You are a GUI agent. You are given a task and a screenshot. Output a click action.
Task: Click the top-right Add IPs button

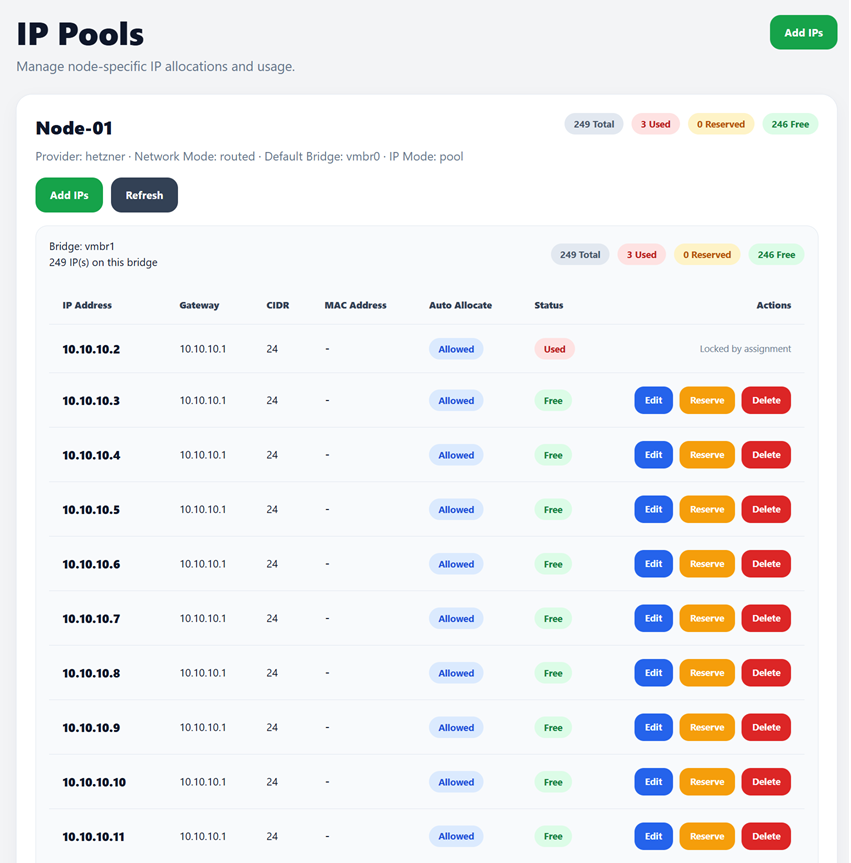[803, 32]
